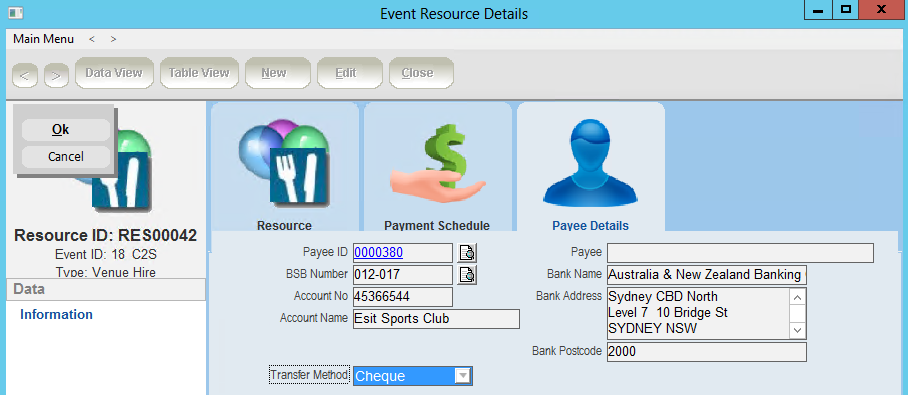Screen dimensions: 908x395
Task: Click the Account Name field
Action: point(436,319)
